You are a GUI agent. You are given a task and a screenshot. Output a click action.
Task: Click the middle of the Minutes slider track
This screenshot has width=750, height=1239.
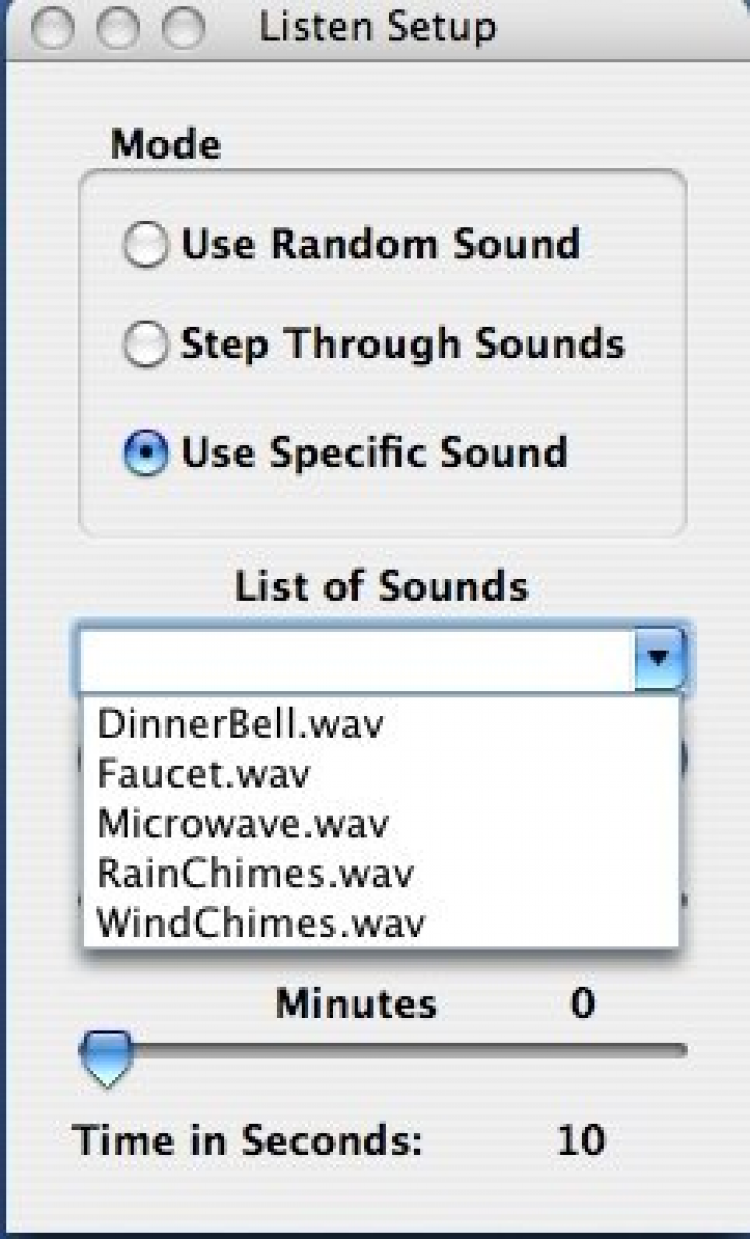coord(395,1050)
